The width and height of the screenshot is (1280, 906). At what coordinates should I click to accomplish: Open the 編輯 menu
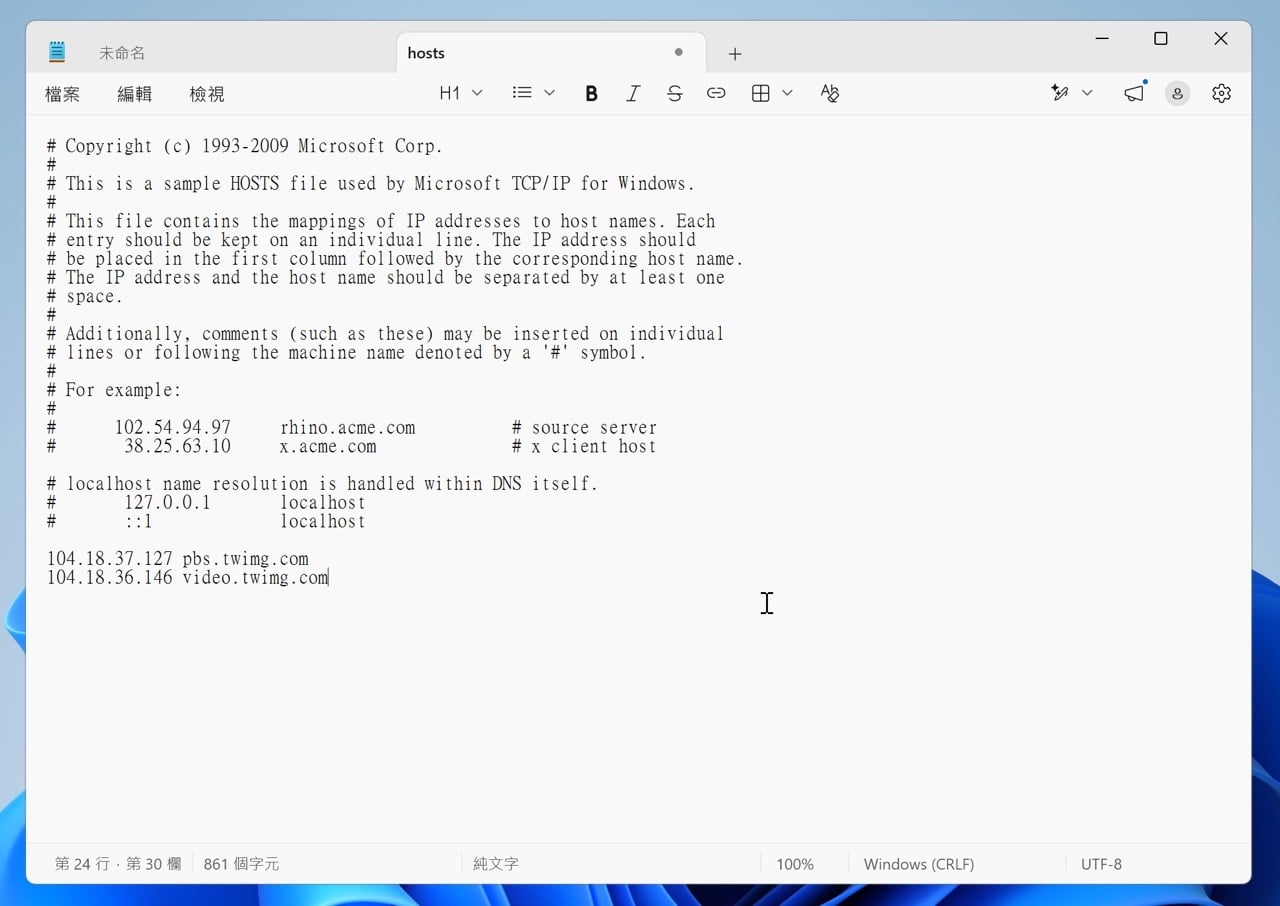[x=134, y=94]
